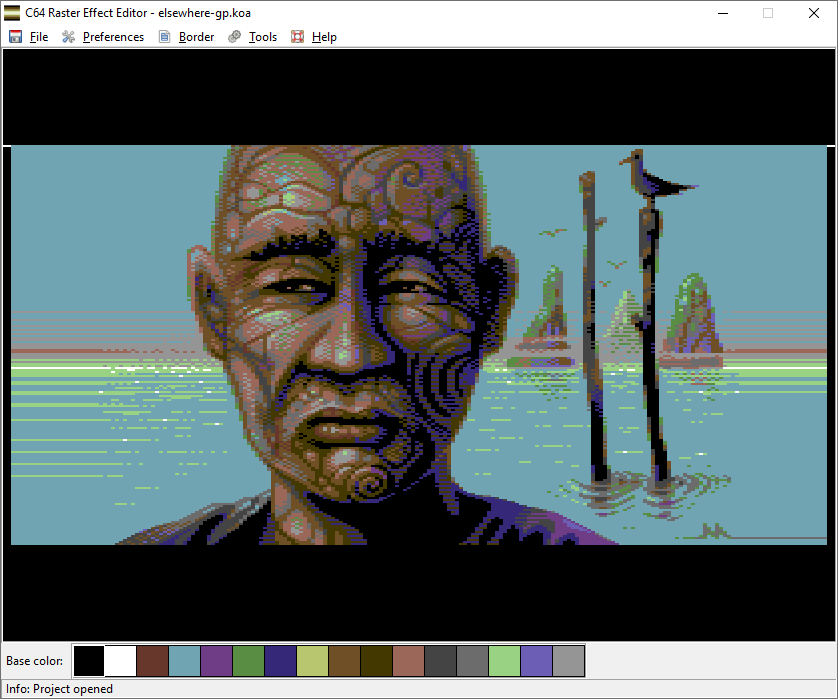This screenshot has height=699, width=838.
Task: Click the 'Info: Project opened' status text
Action: tap(59, 689)
